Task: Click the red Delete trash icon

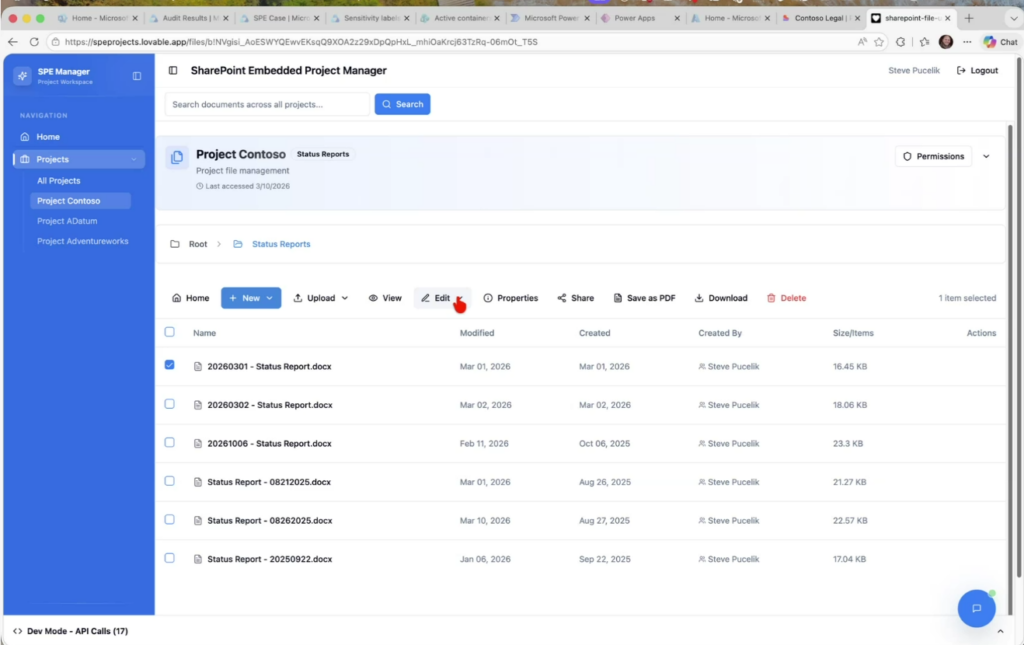Action: [x=771, y=298]
